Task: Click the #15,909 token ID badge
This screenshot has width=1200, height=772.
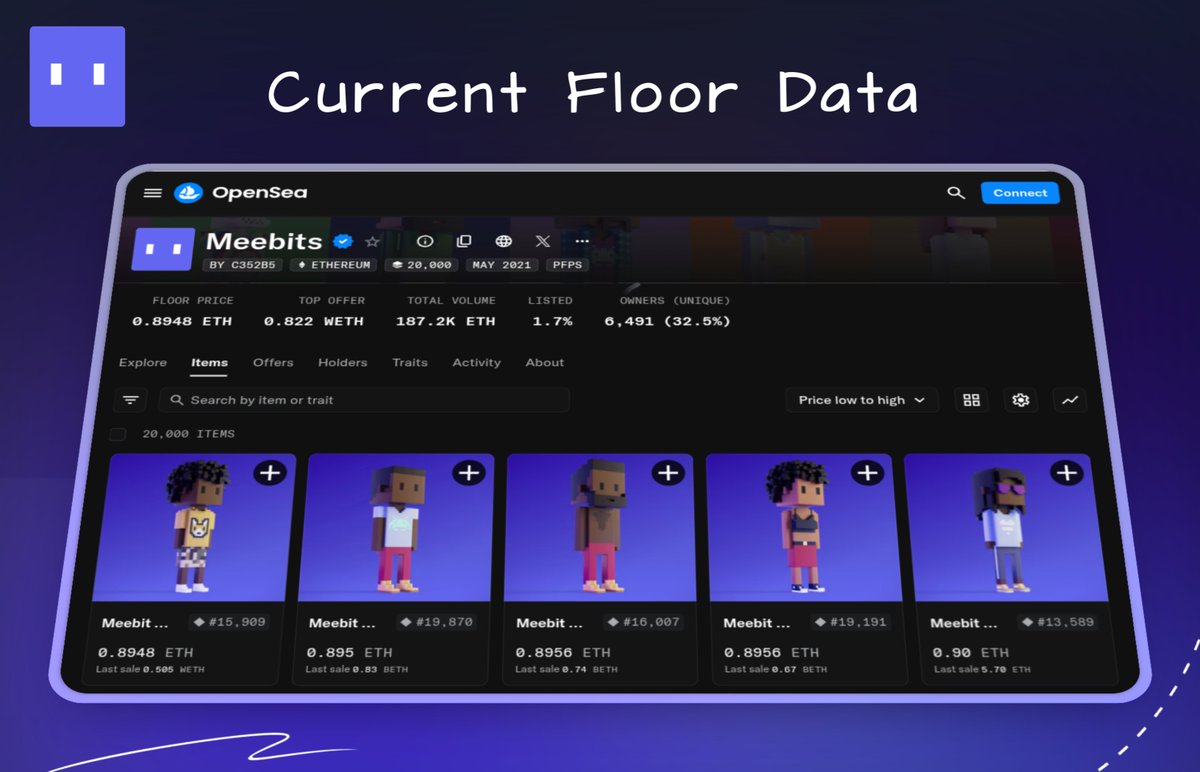Action: click(230, 622)
